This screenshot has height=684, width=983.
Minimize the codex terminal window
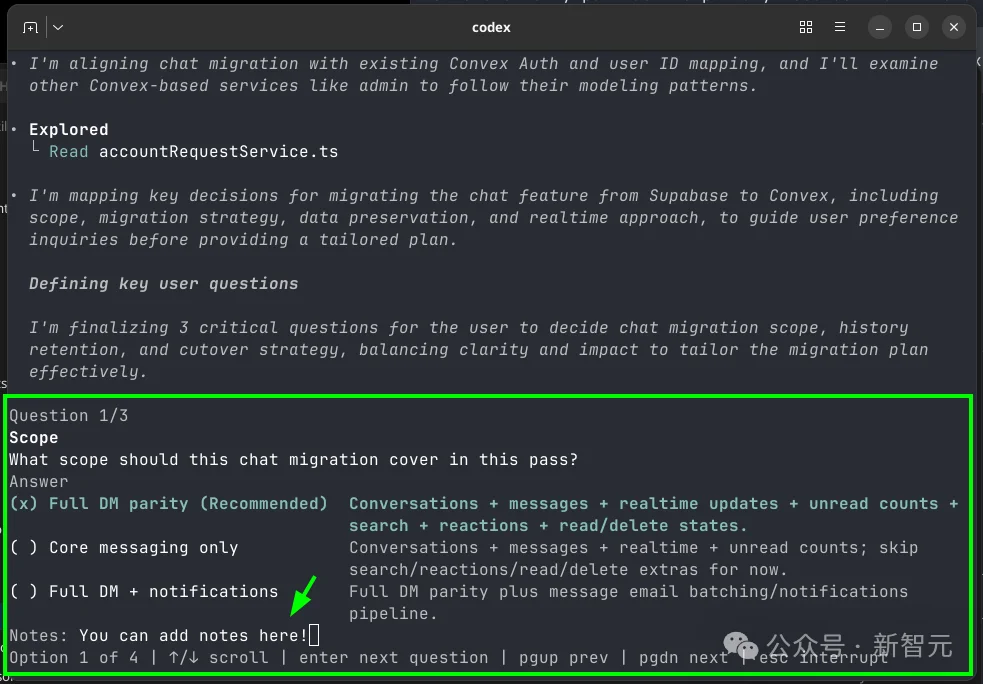coord(879,27)
